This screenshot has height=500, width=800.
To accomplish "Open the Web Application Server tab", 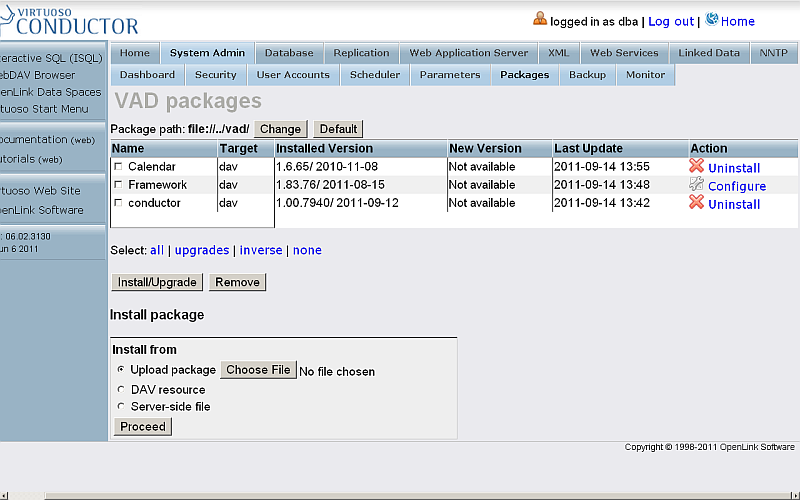I will pos(469,53).
